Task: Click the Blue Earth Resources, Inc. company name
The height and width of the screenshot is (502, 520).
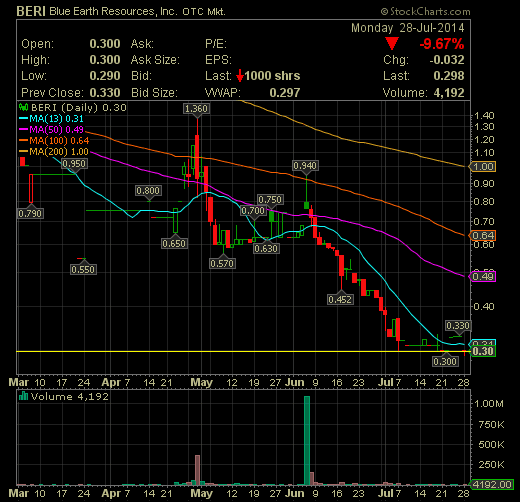Action: click(x=113, y=11)
